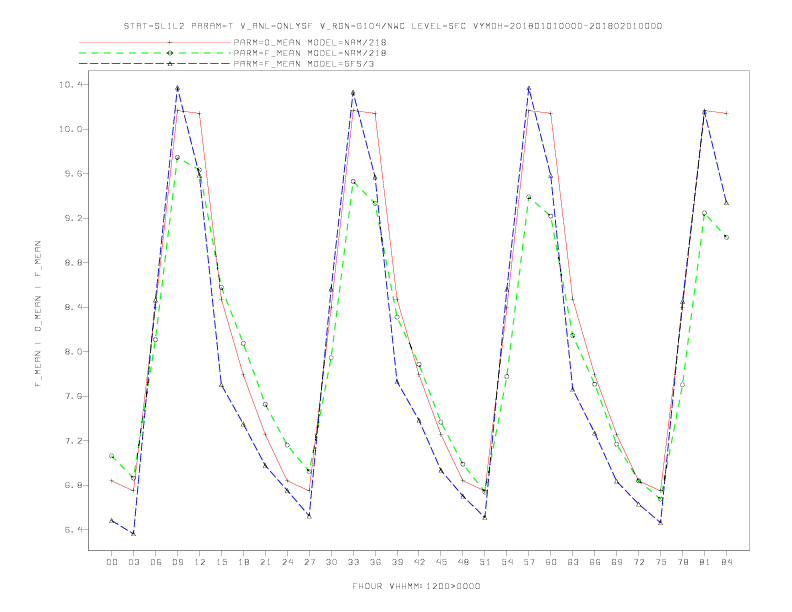Click blue GFS triangle marker at hour 00
The height and width of the screenshot is (612, 792).
[x=112, y=520]
